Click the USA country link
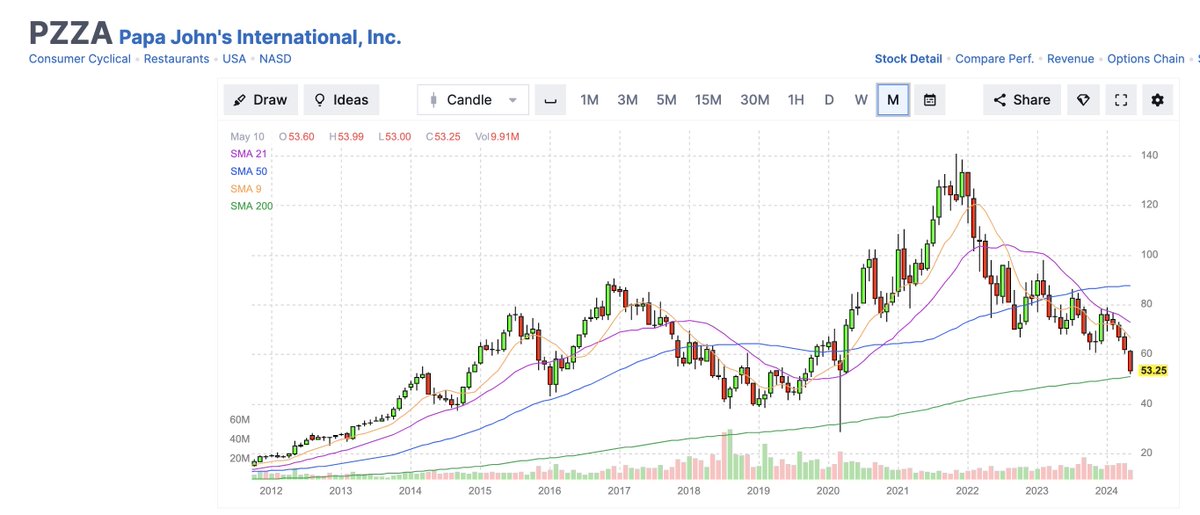 [234, 59]
